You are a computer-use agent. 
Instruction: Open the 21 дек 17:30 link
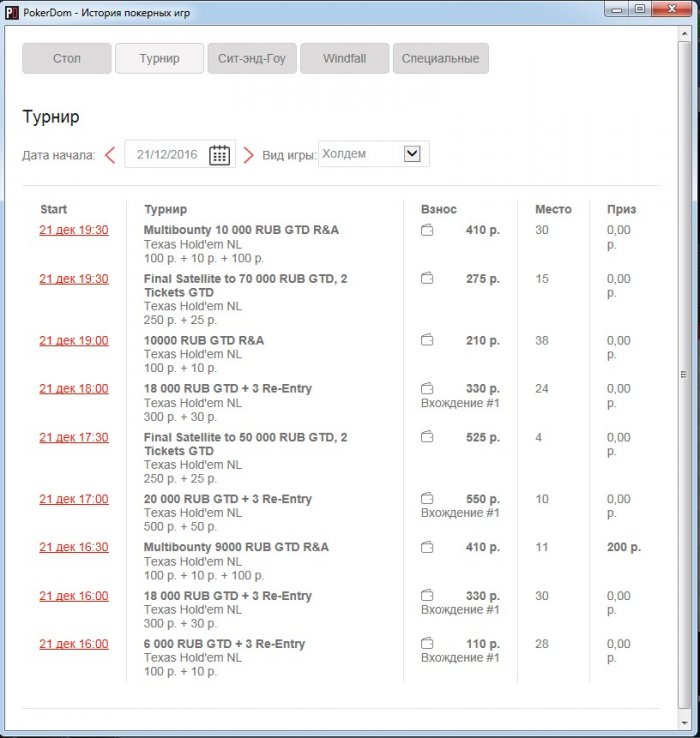(74, 437)
